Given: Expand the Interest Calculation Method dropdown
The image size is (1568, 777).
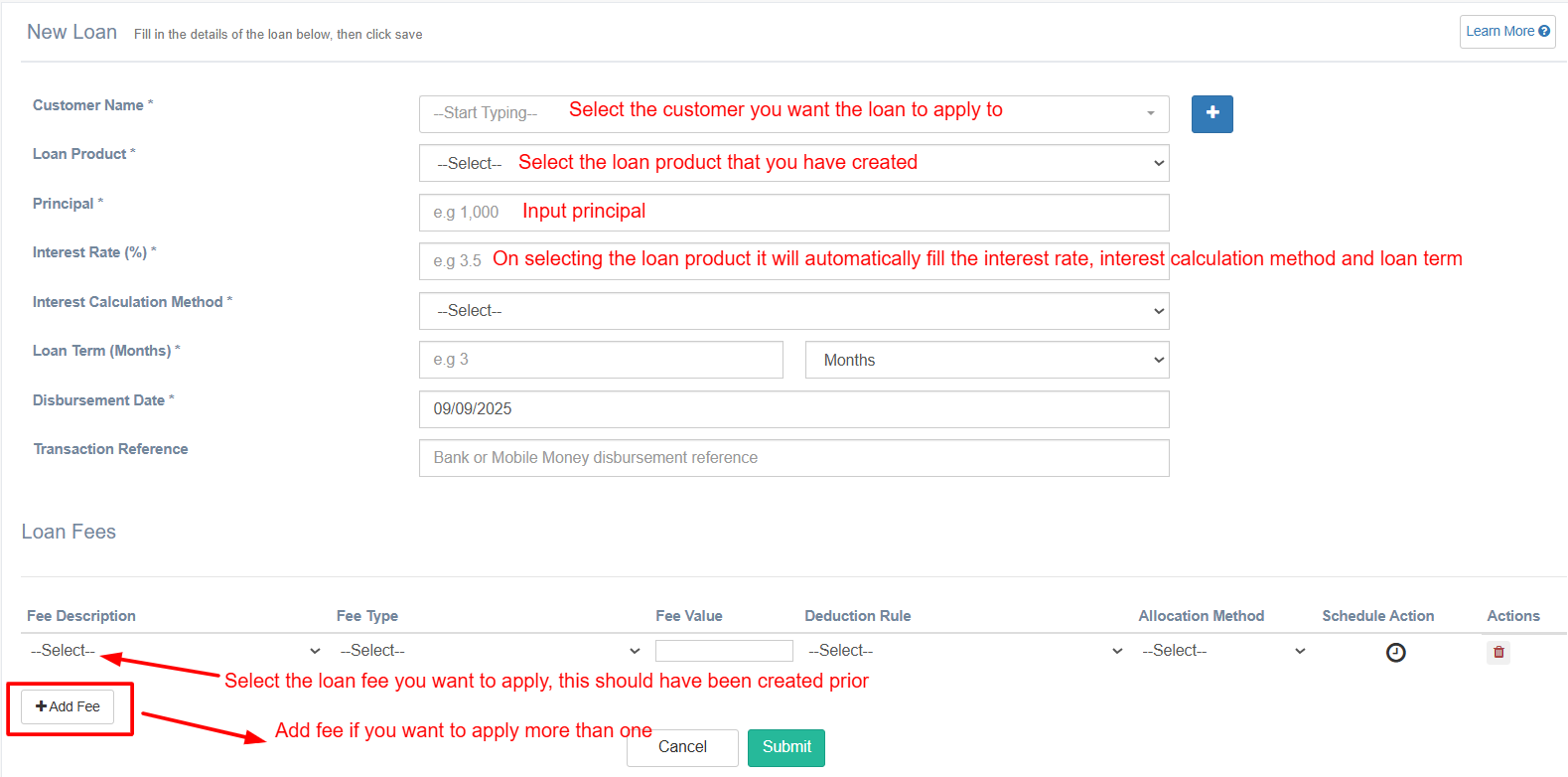Looking at the screenshot, I should (793, 311).
